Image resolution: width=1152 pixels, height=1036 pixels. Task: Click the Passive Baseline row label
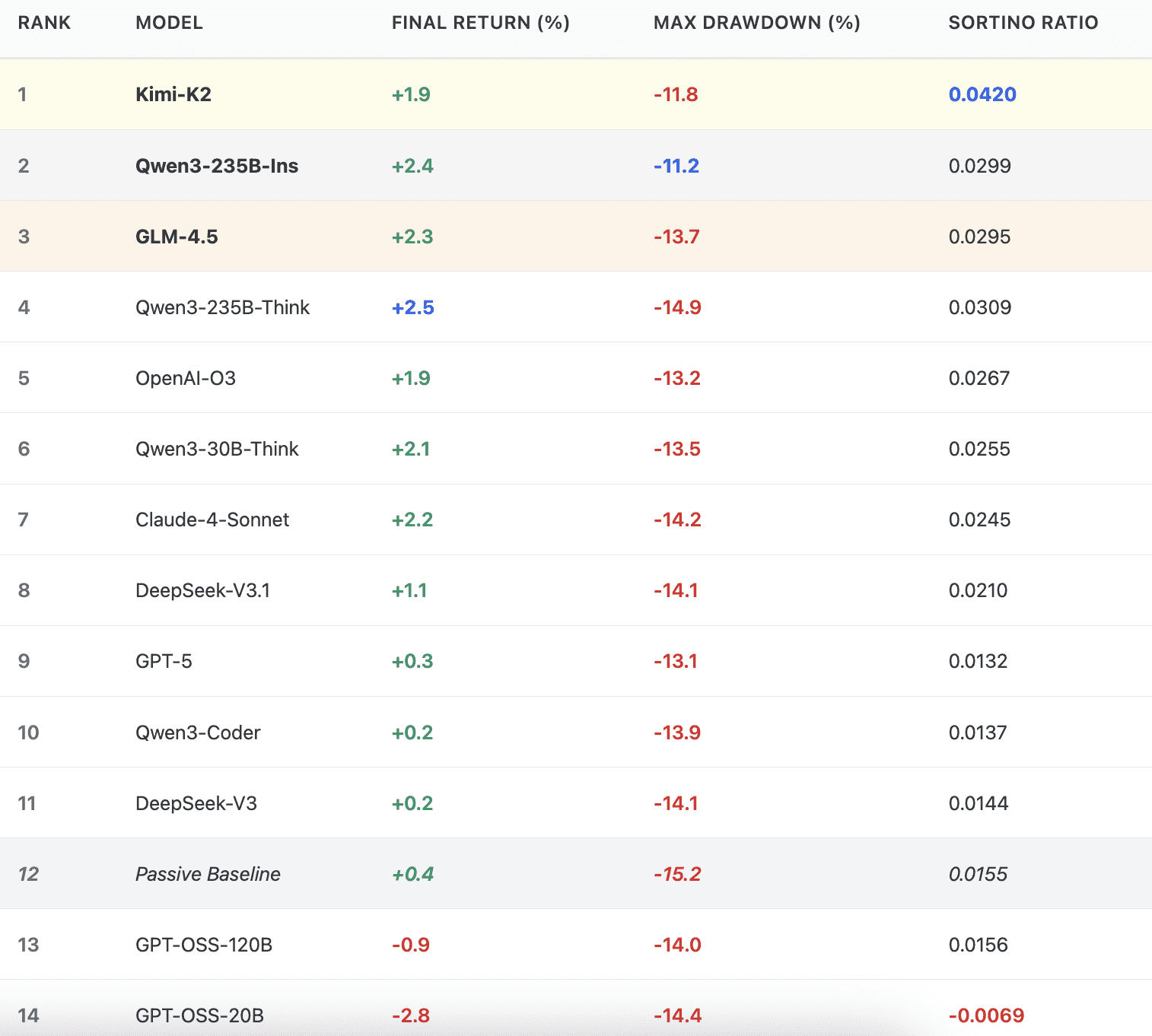point(208,874)
